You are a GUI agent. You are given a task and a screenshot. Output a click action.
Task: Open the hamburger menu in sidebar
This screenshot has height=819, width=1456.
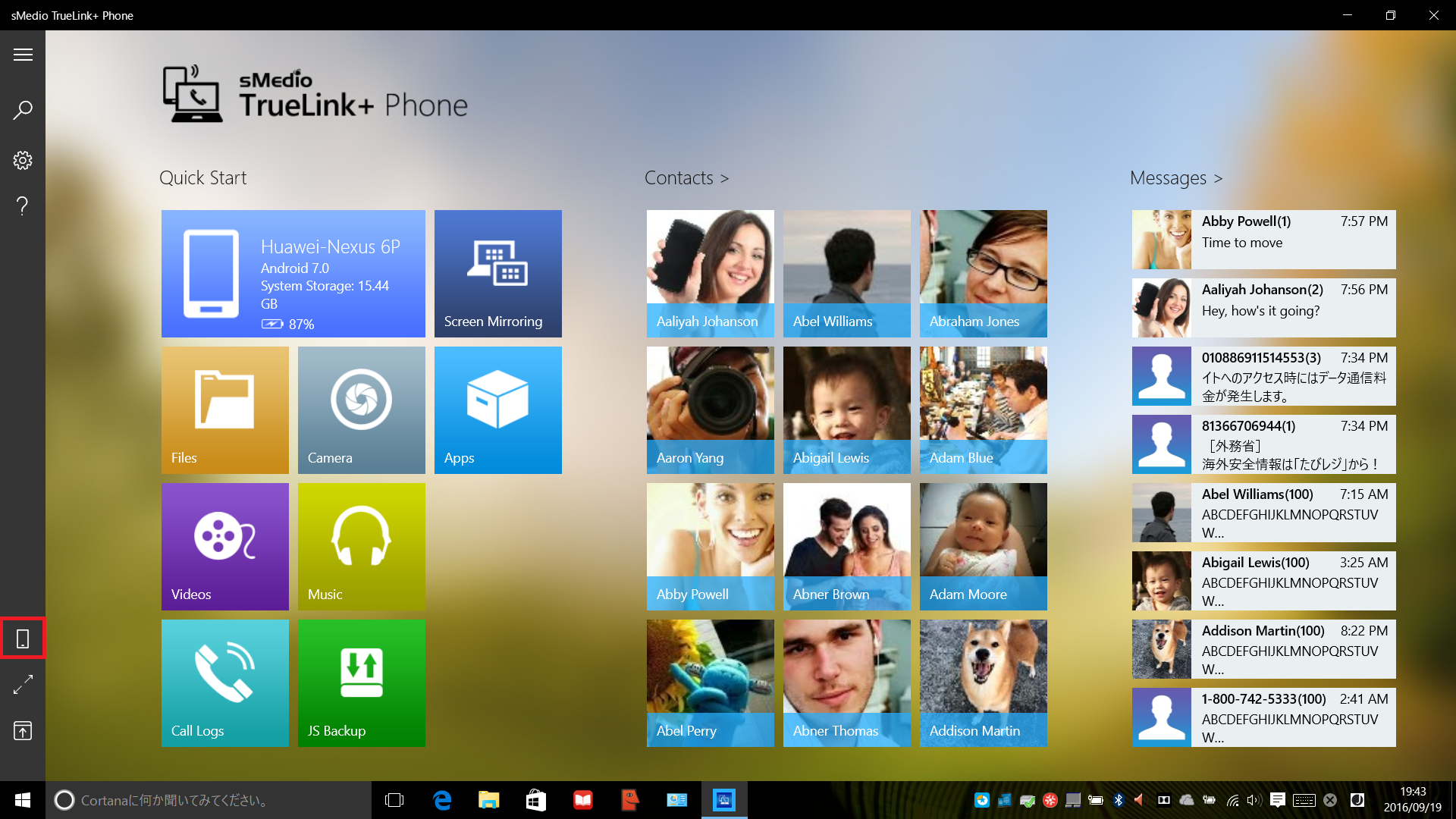[23, 55]
